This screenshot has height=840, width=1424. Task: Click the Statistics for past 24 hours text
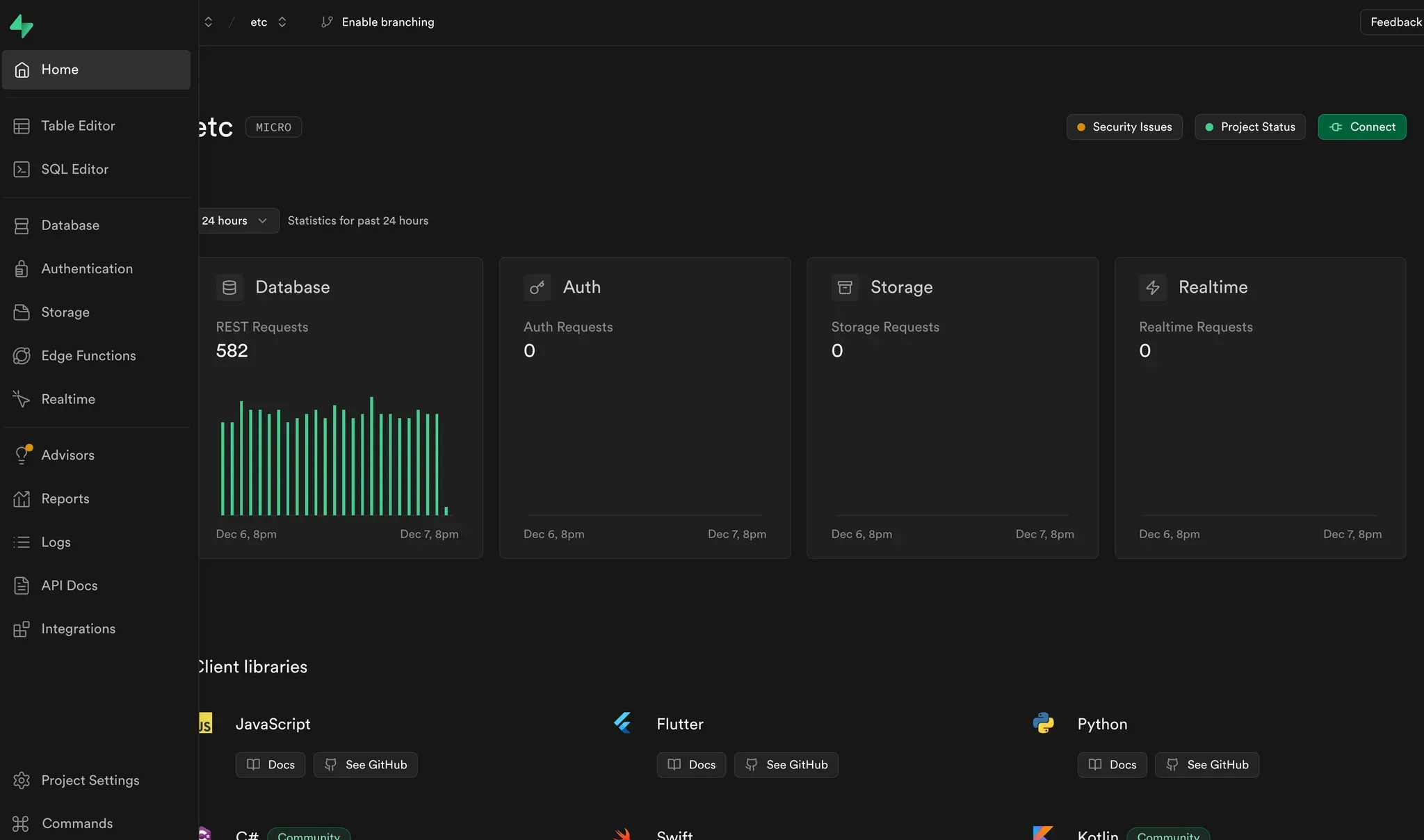pos(358,220)
